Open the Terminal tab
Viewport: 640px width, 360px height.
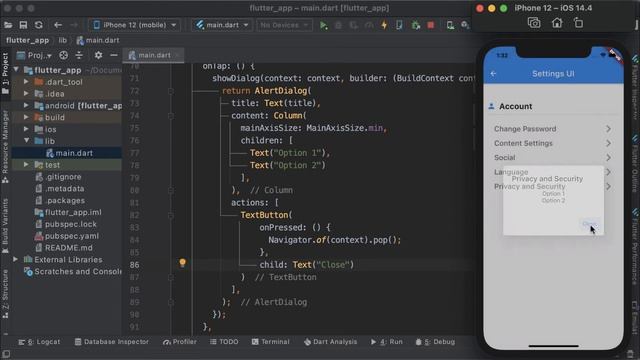(x=271, y=342)
